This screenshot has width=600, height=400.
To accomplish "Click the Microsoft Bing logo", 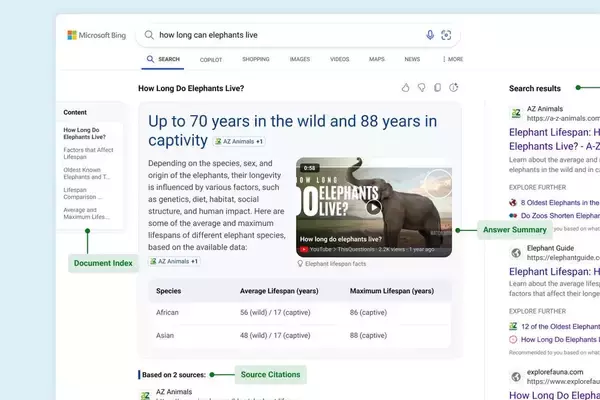I will [95, 35].
